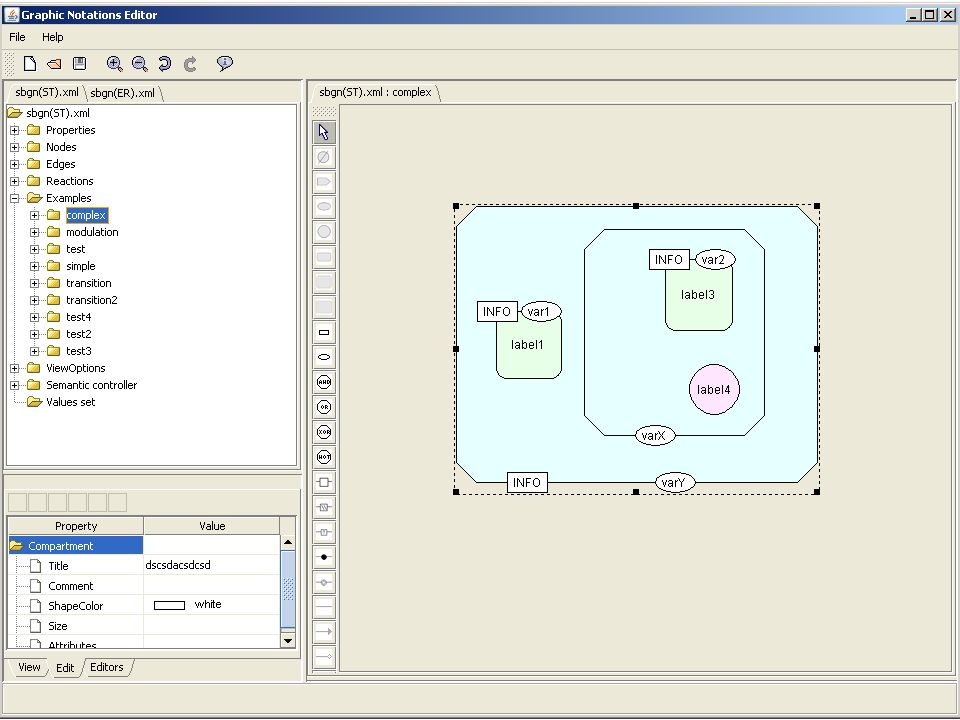Click the 'Property' column header

click(x=76, y=526)
